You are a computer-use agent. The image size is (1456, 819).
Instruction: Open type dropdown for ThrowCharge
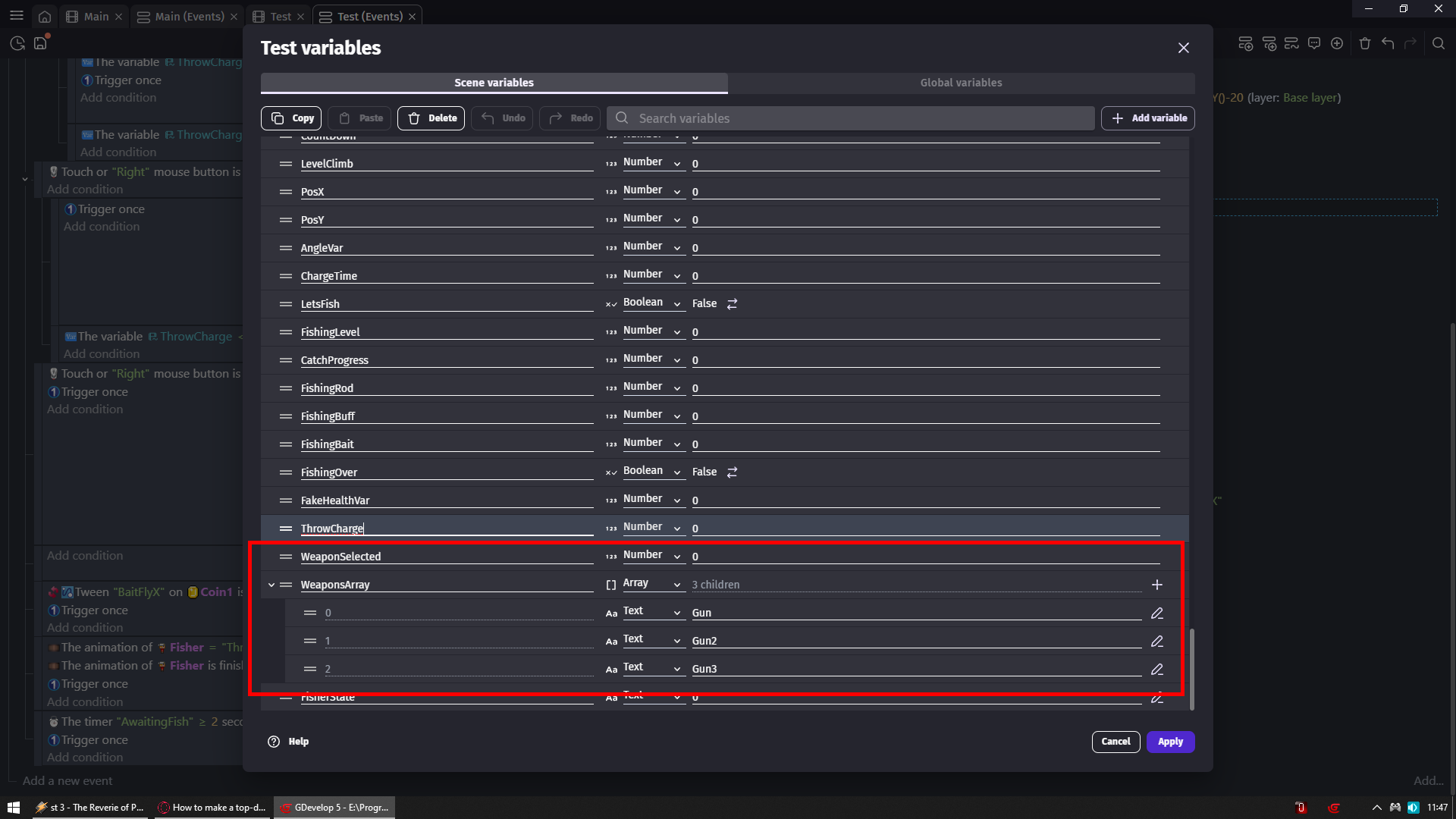coord(651,528)
